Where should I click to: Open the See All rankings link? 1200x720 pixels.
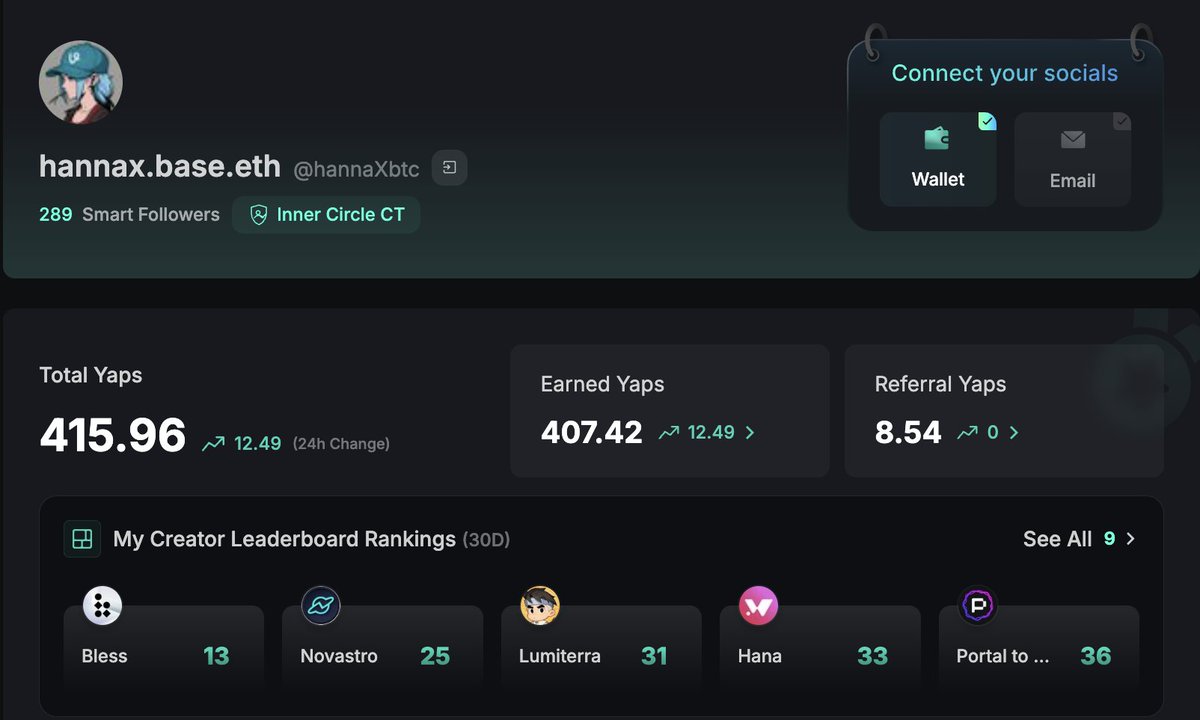1056,539
